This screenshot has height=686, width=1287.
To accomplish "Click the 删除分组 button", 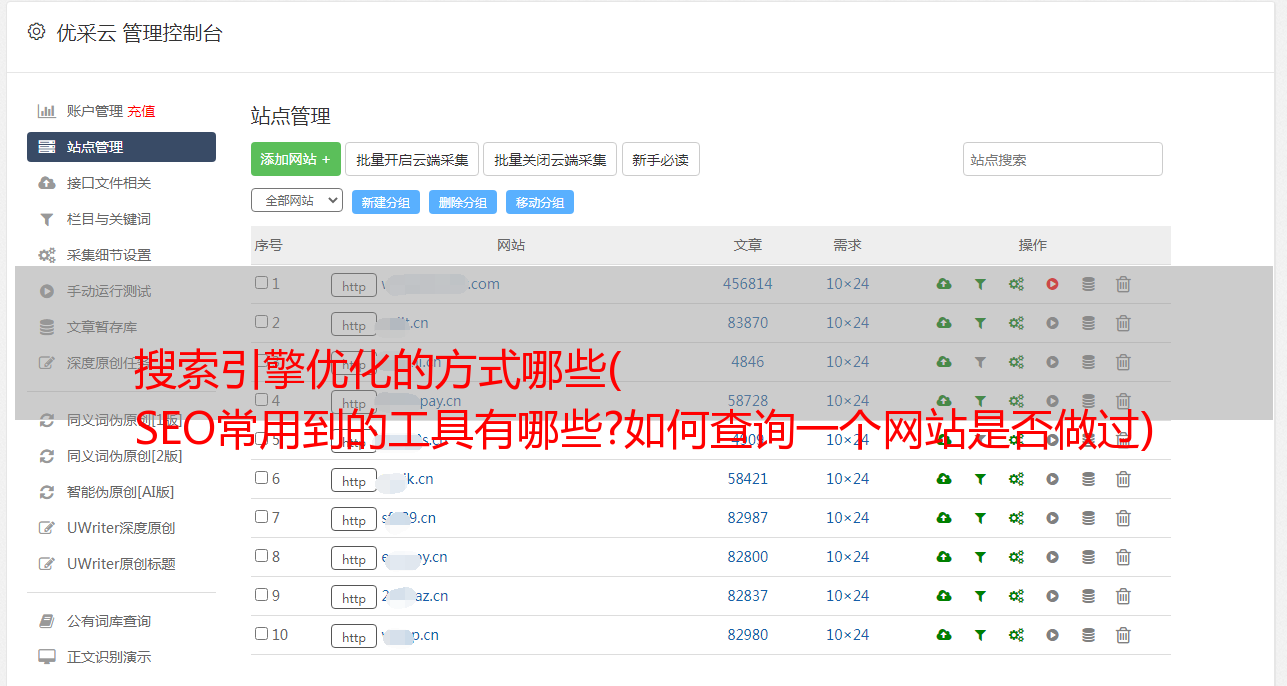I will point(463,202).
